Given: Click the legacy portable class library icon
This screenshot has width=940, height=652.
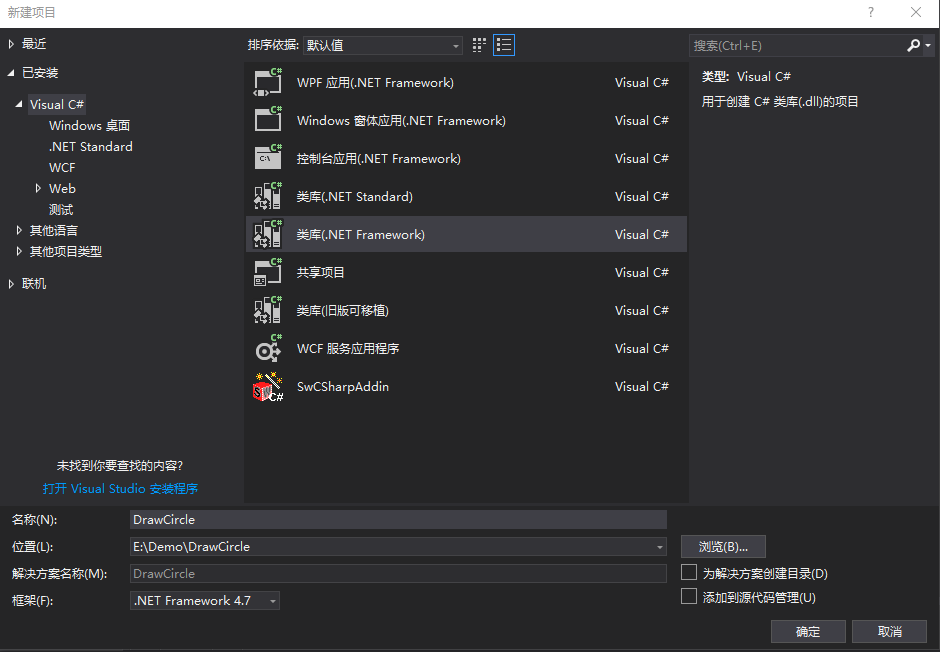Looking at the screenshot, I should pyautogui.click(x=267, y=310).
